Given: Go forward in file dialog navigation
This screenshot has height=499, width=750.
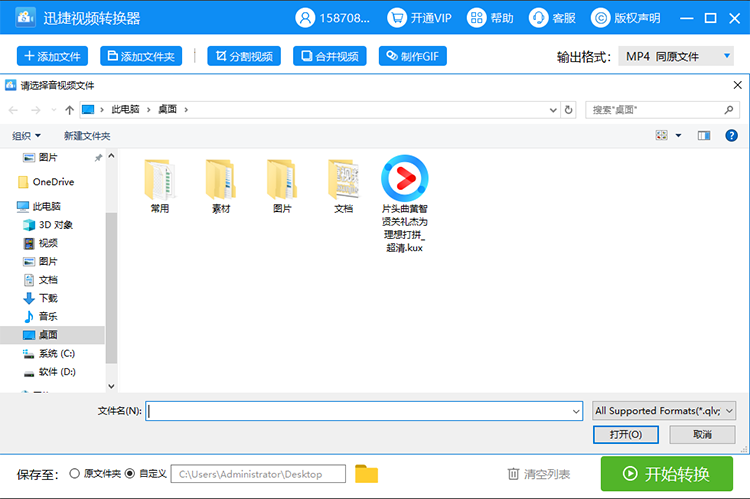Looking at the screenshot, I should click(35, 110).
